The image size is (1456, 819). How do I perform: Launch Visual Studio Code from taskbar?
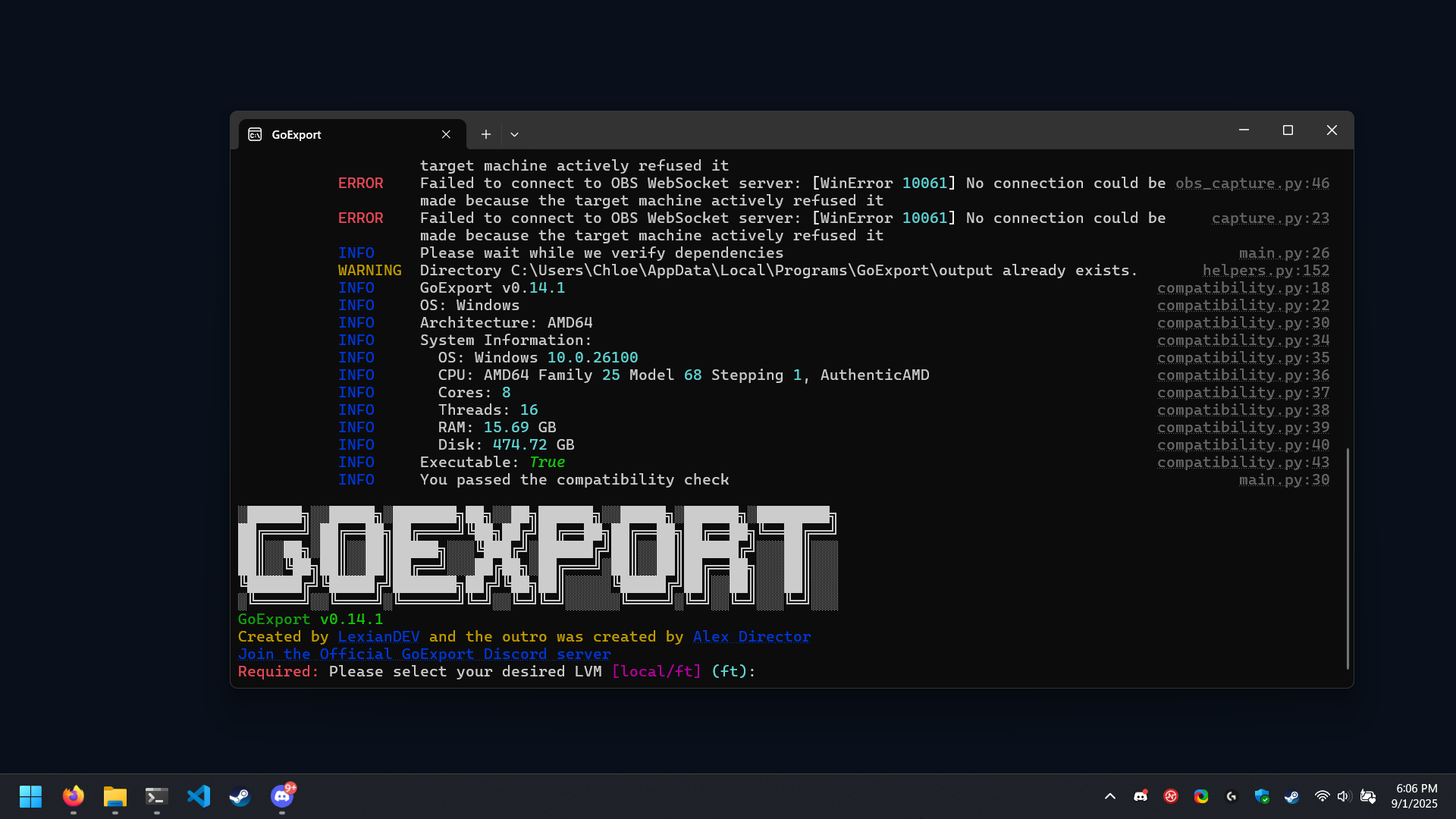coord(198,796)
